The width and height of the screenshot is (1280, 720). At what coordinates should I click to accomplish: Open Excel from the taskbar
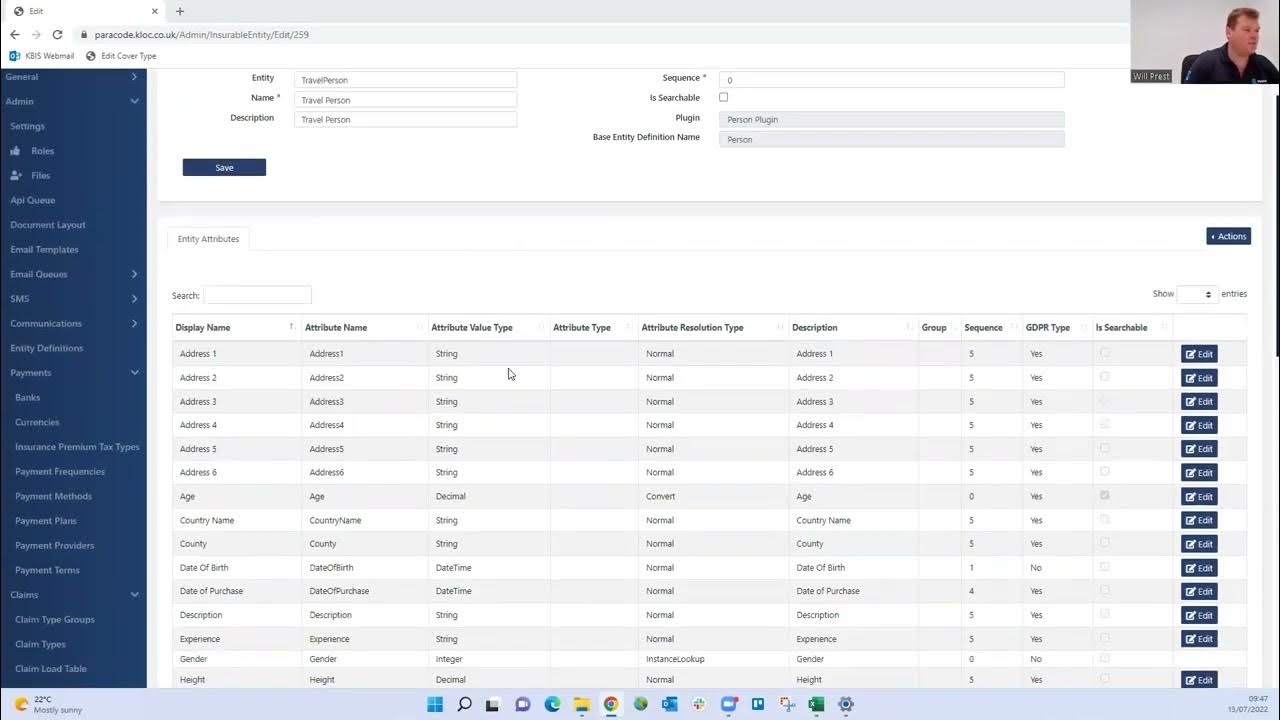coord(816,704)
